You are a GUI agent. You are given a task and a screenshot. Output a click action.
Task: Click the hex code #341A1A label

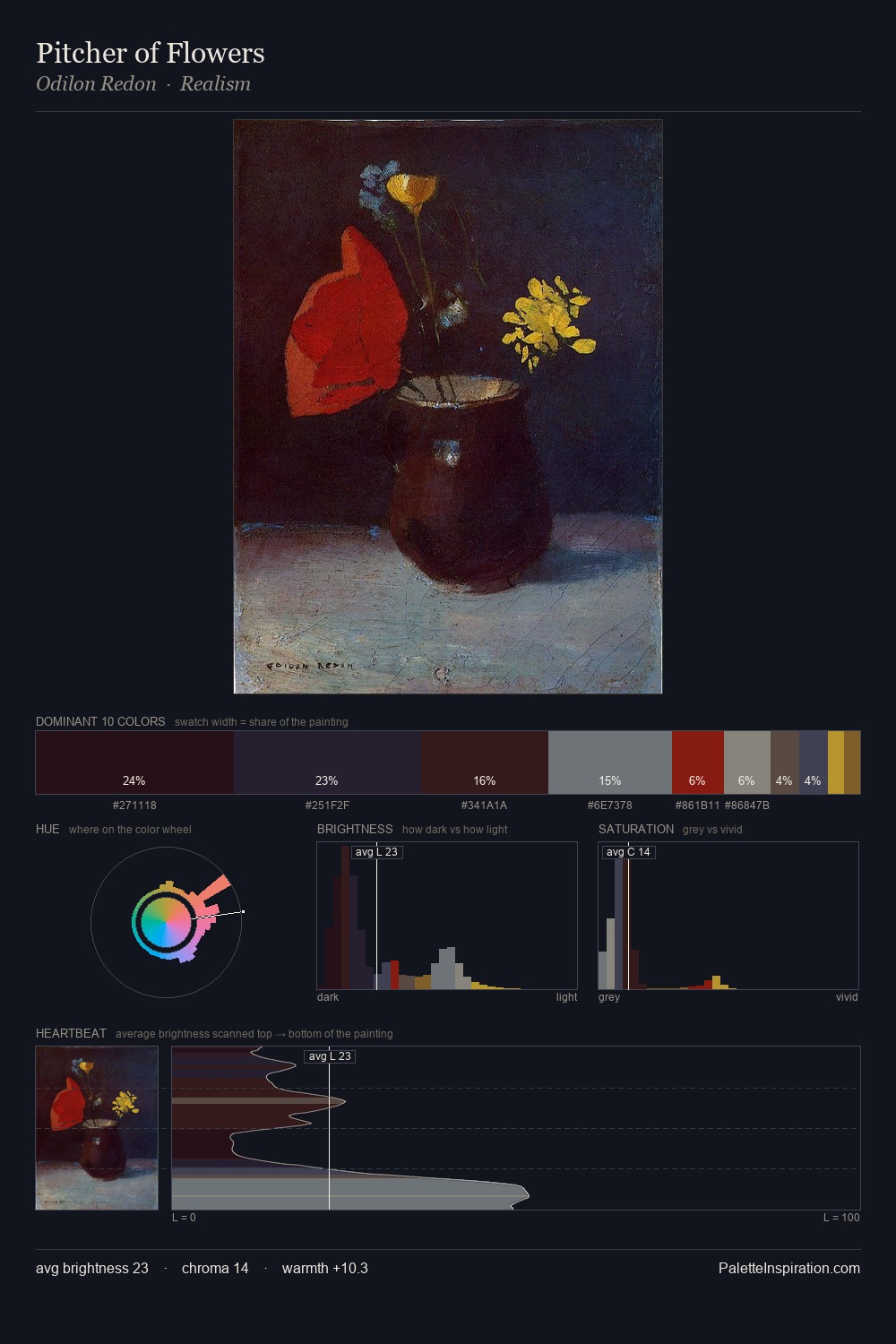pyautogui.click(x=484, y=806)
